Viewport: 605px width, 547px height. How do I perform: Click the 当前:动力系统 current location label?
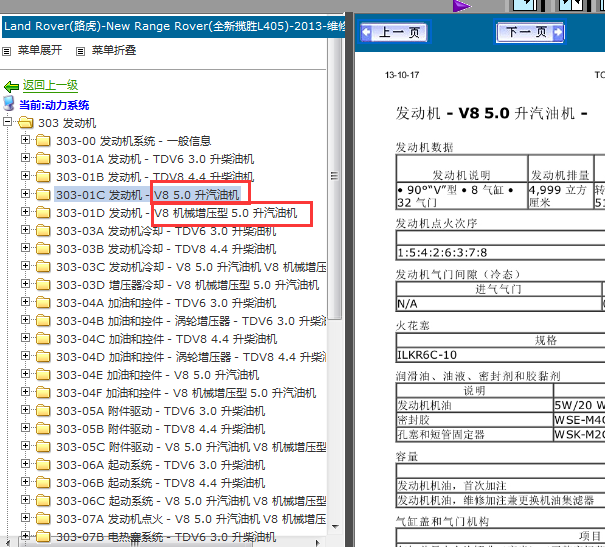54,105
